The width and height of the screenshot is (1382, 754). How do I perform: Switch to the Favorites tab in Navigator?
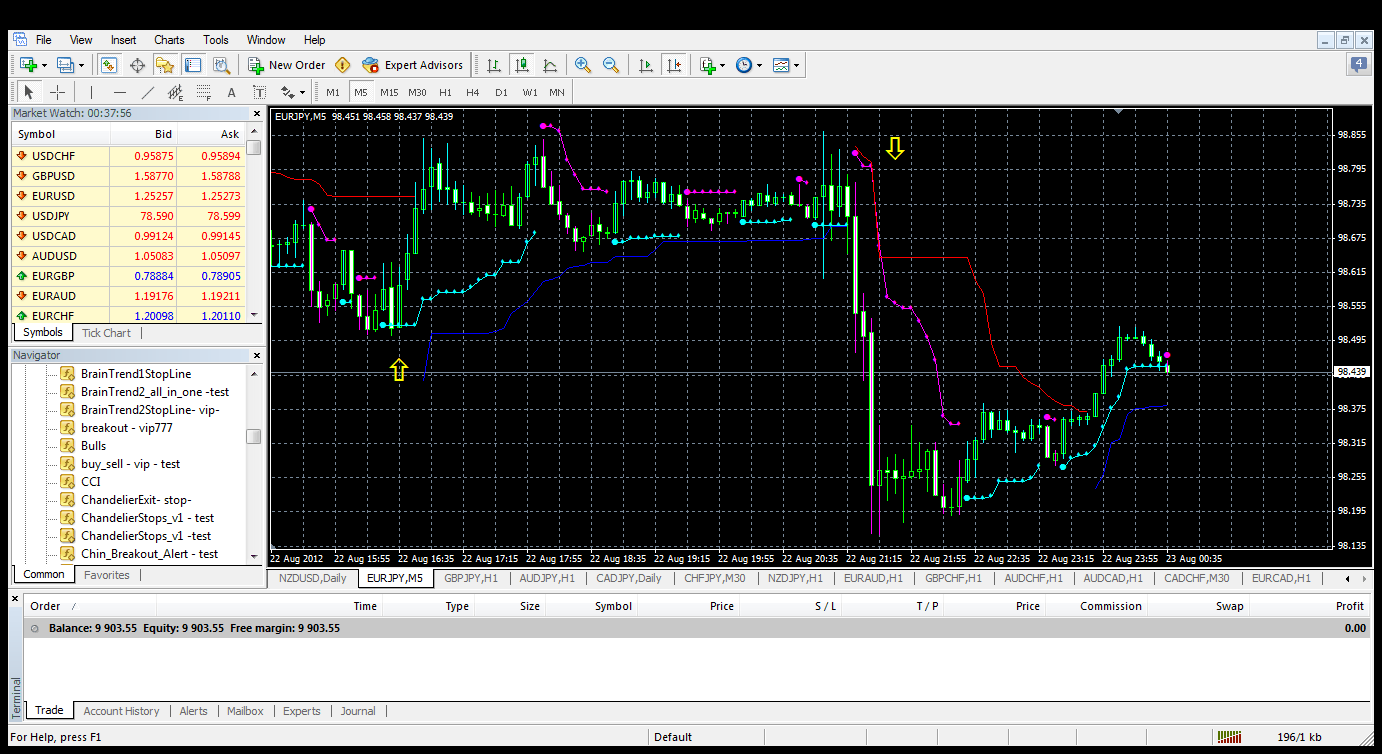(x=106, y=575)
